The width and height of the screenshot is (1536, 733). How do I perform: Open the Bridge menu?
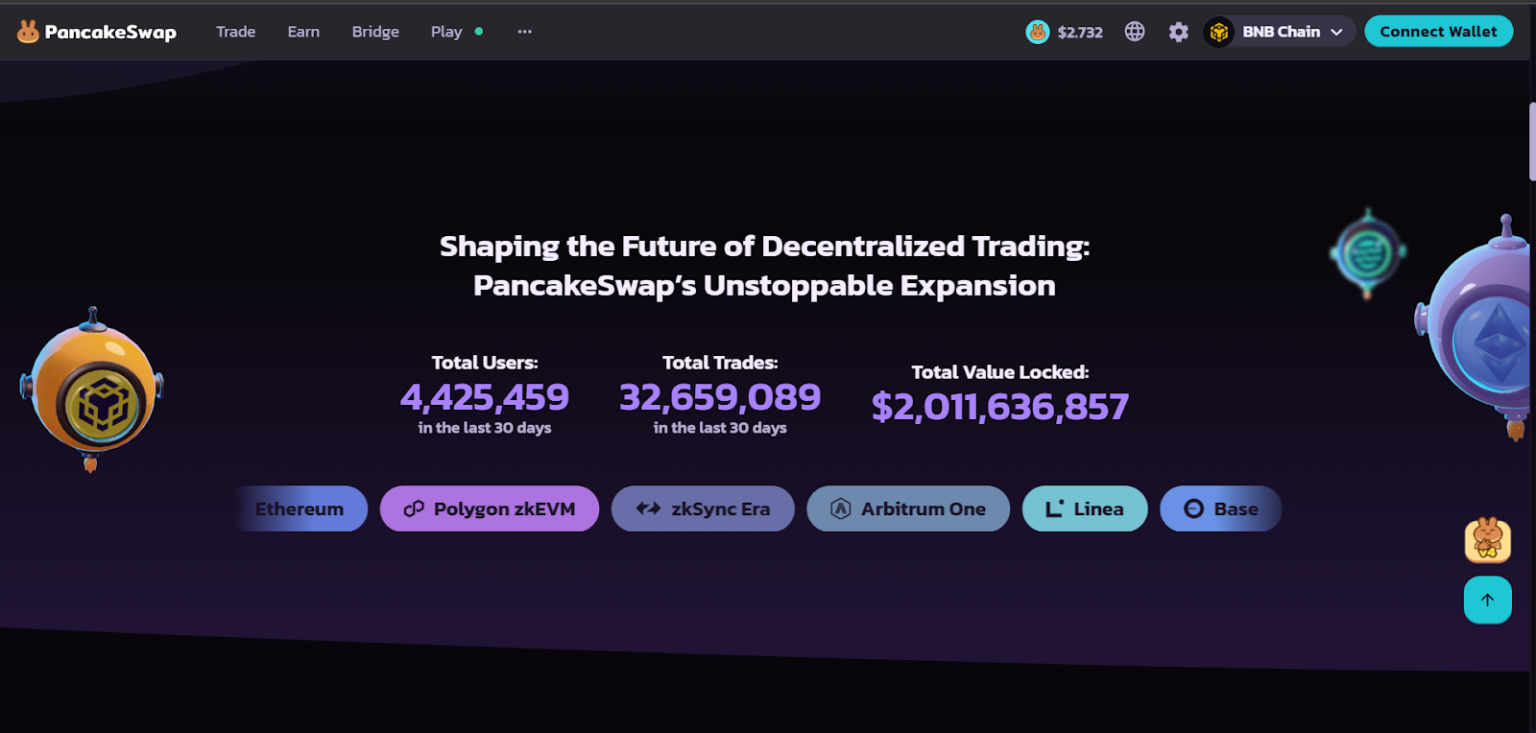pyautogui.click(x=375, y=31)
